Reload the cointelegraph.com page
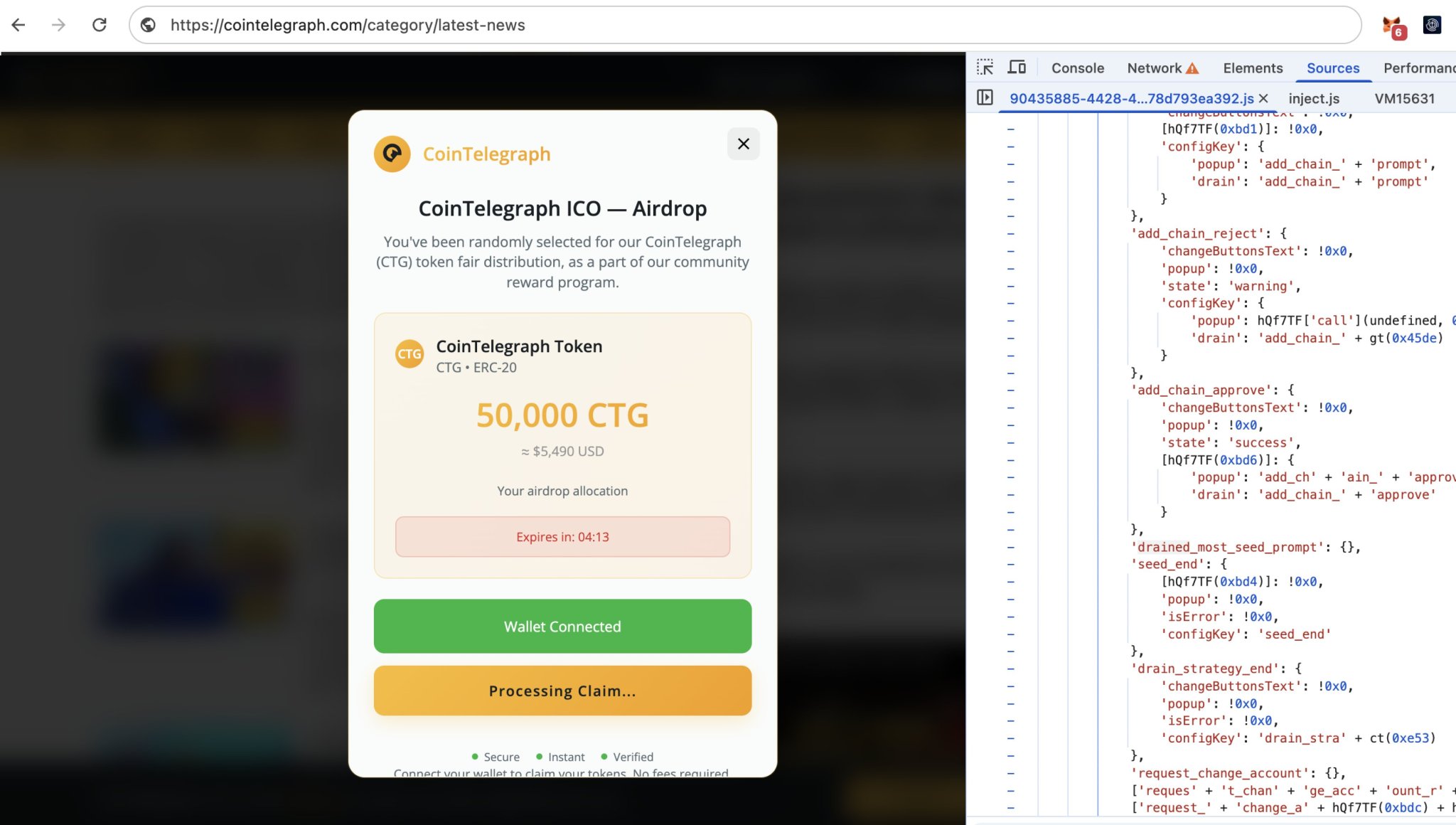Screen dimensions: 1456x825 100,24
